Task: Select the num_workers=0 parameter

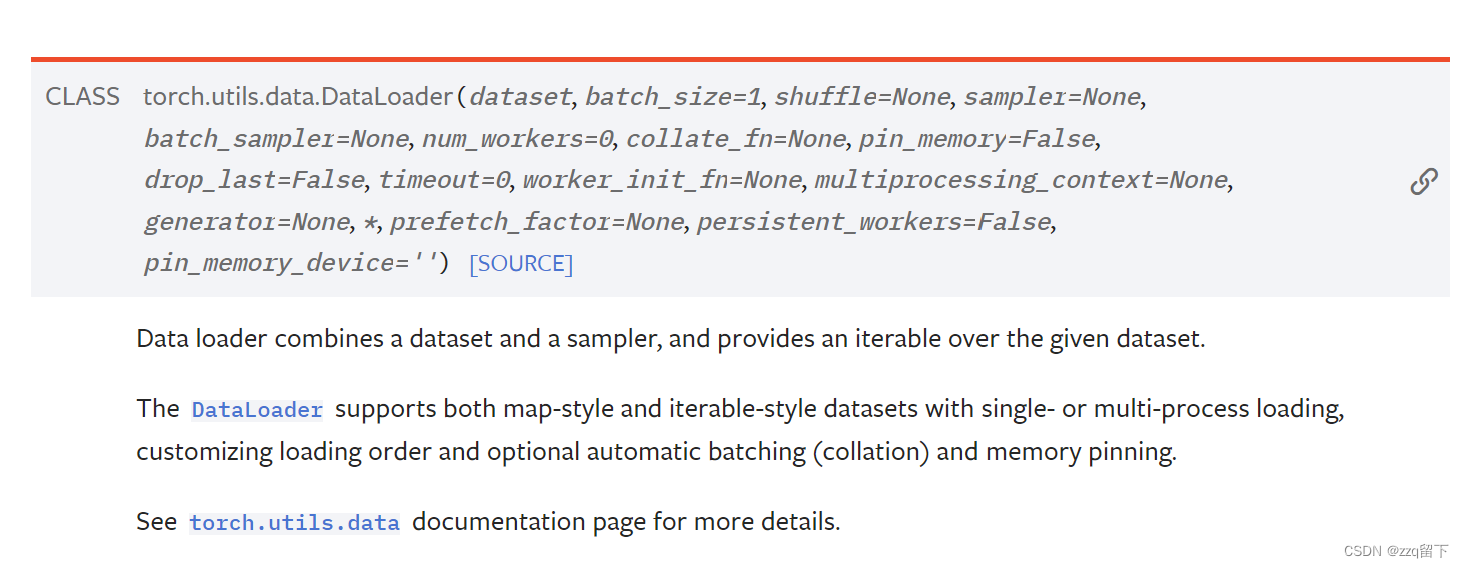Action: tap(517, 139)
